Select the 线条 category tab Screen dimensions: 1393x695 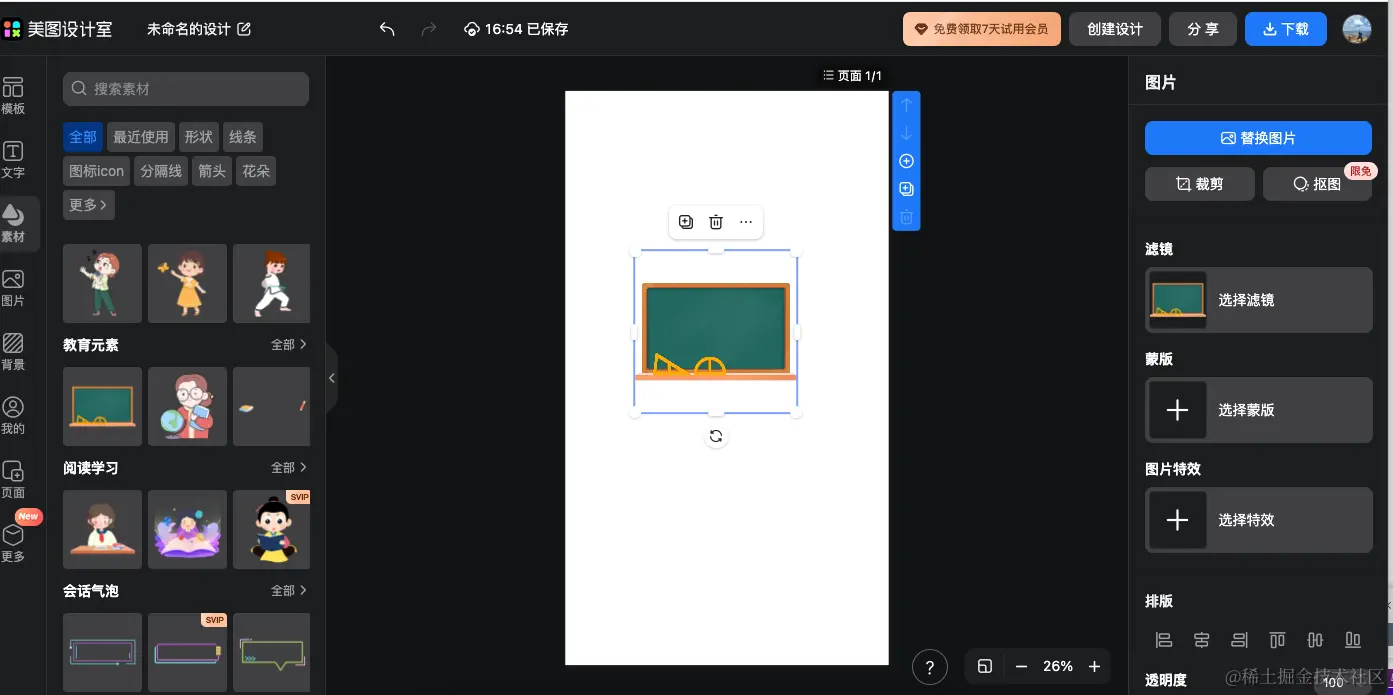[243, 136]
